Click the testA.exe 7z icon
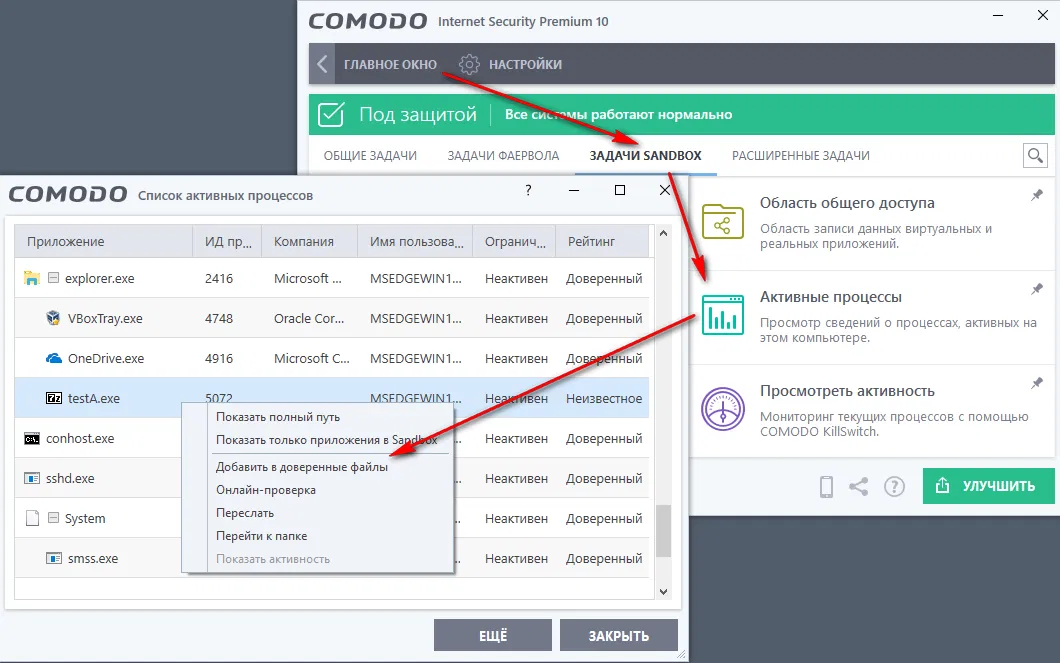Image resolution: width=1060 pixels, height=663 pixels. [x=53, y=398]
